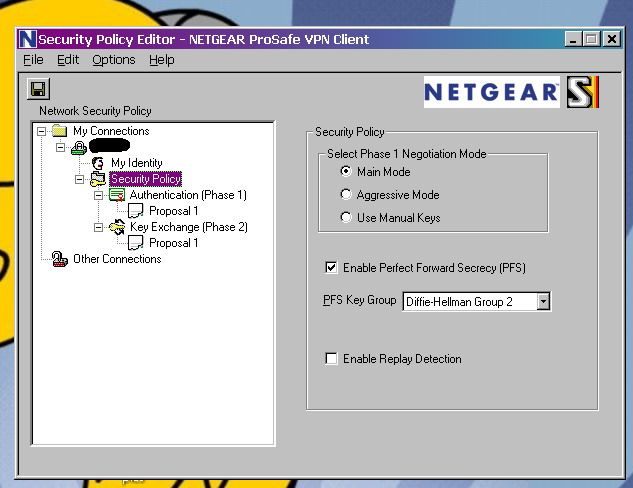The image size is (633, 488).
Task: Select Authentication (Phase 1) tree label
Action: tap(188, 195)
